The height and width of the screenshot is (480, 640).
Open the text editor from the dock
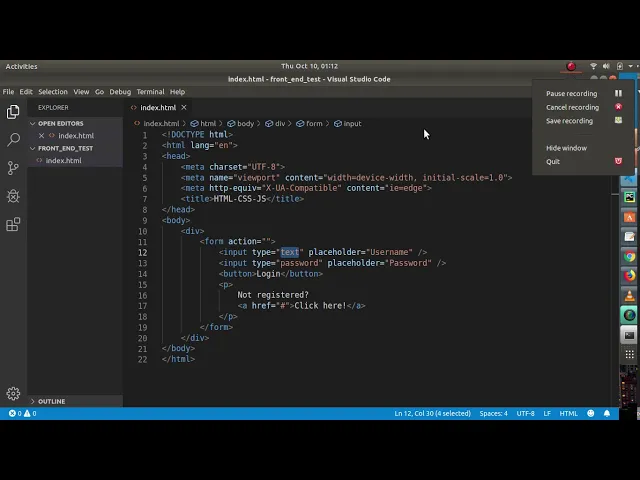tap(629, 237)
